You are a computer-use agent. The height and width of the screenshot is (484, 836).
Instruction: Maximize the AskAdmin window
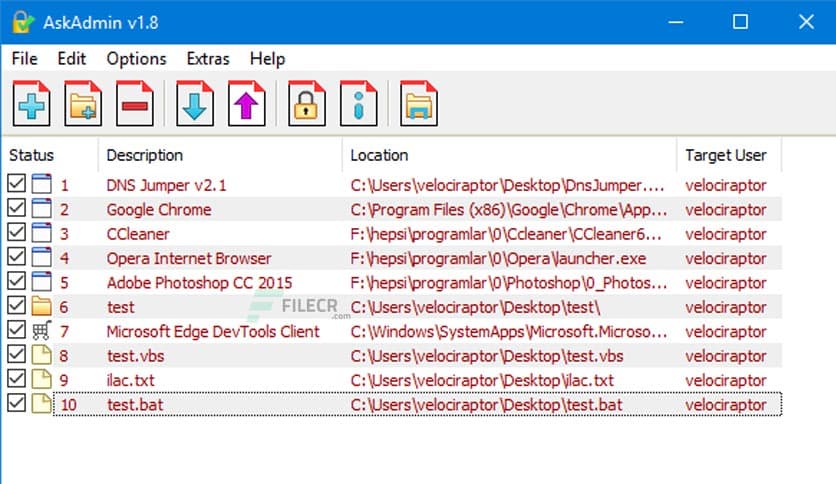tap(740, 22)
